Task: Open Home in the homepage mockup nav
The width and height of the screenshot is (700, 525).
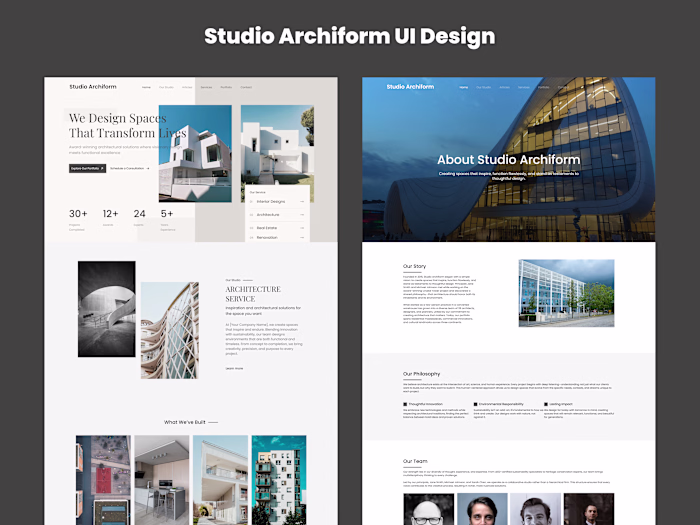Action: point(146,88)
